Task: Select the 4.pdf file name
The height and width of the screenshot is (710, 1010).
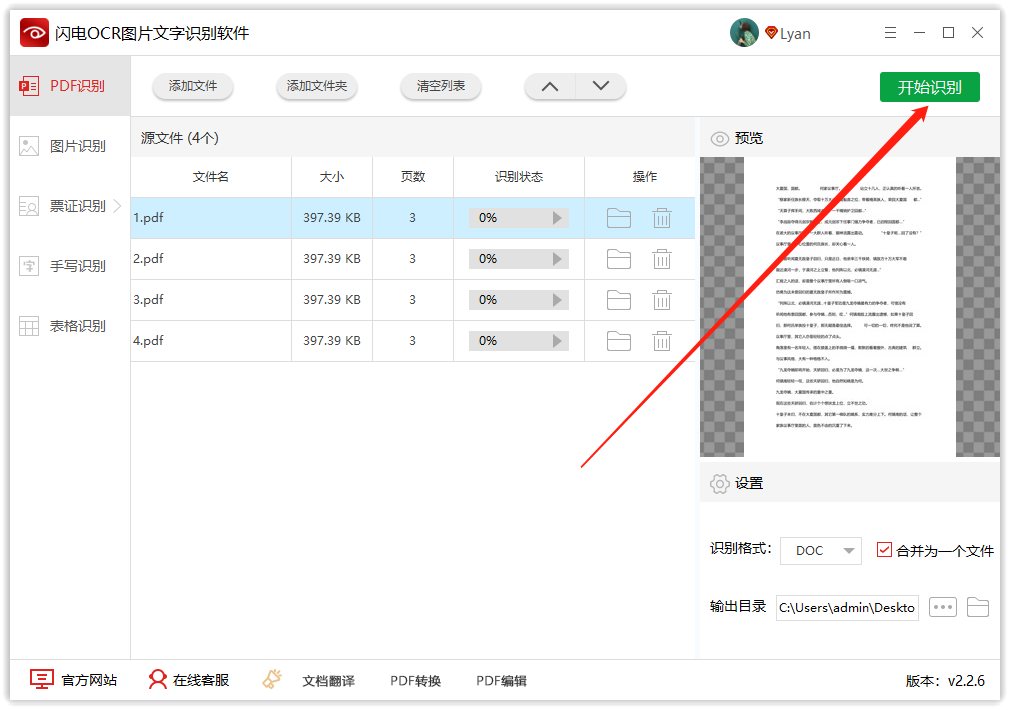Action: (x=148, y=341)
